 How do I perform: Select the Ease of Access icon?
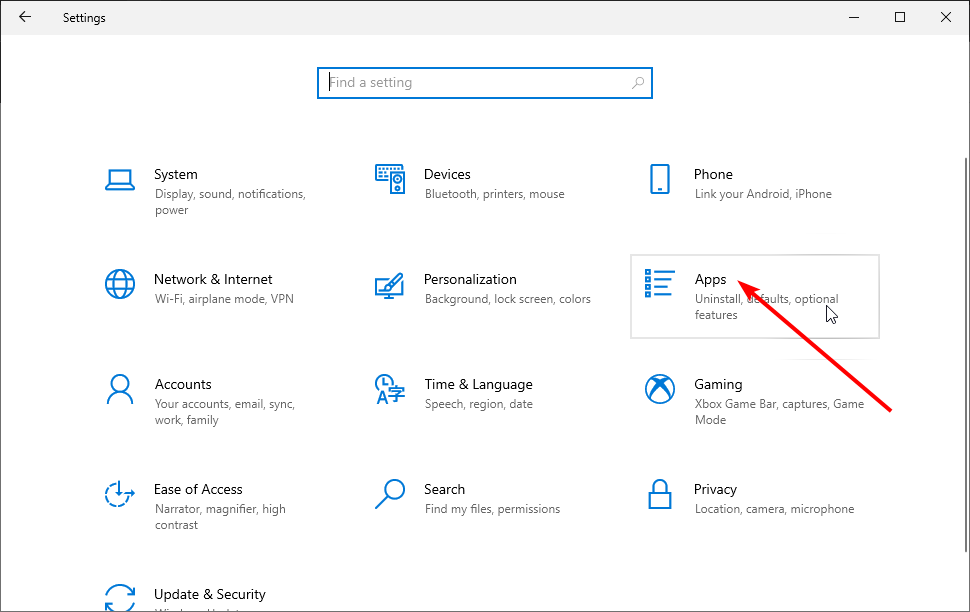point(120,494)
